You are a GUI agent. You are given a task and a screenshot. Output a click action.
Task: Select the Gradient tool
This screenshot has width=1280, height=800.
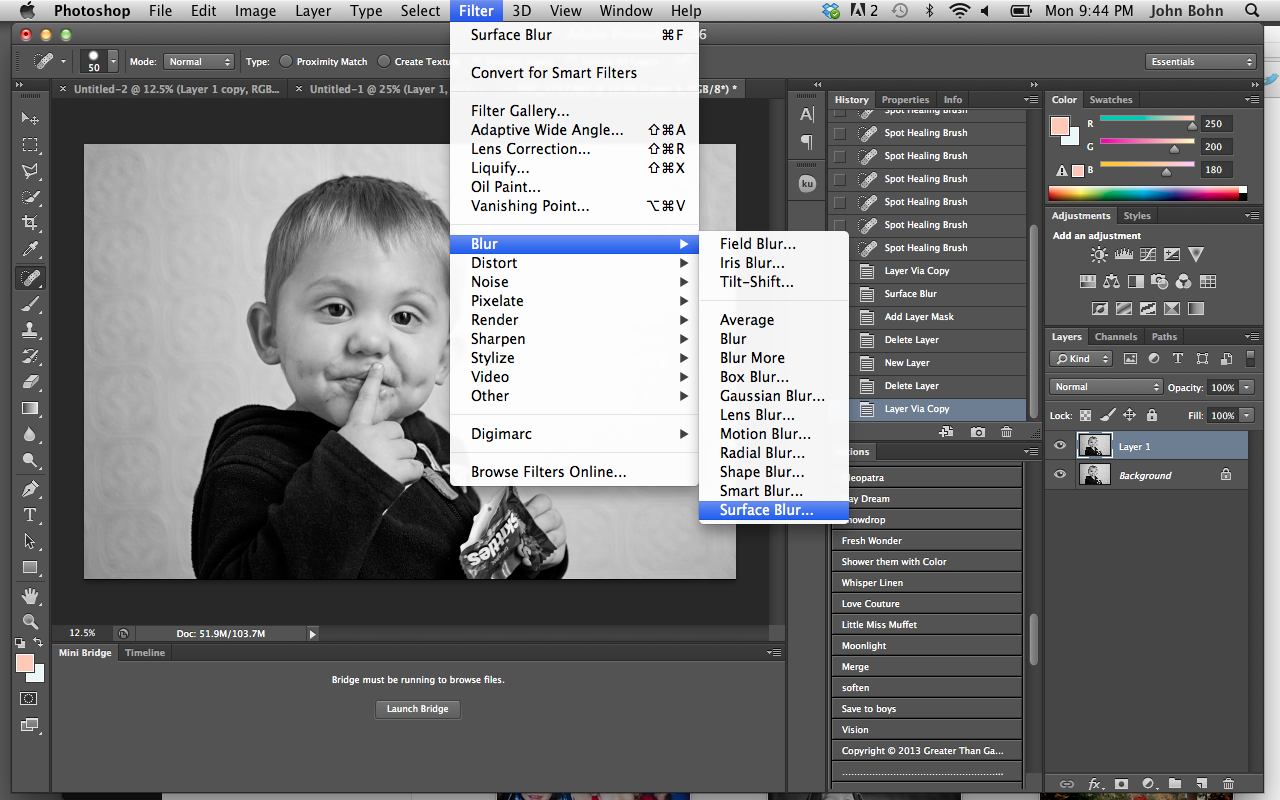pos(30,408)
